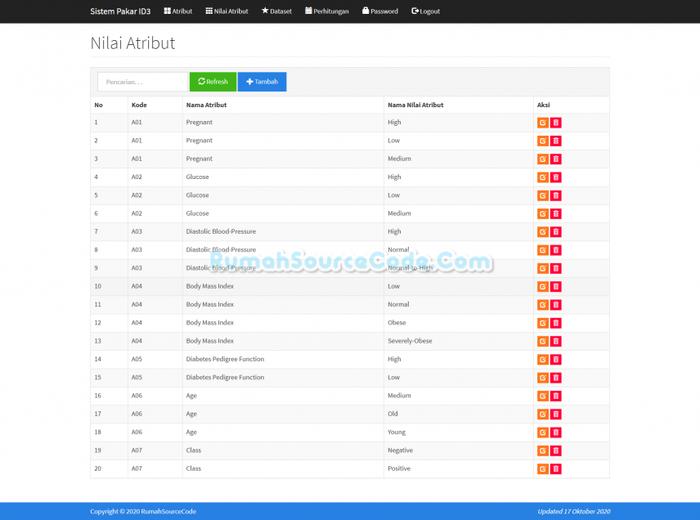
Task: Click the edit icon for Pregnant High row
Action: pos(543,123)
